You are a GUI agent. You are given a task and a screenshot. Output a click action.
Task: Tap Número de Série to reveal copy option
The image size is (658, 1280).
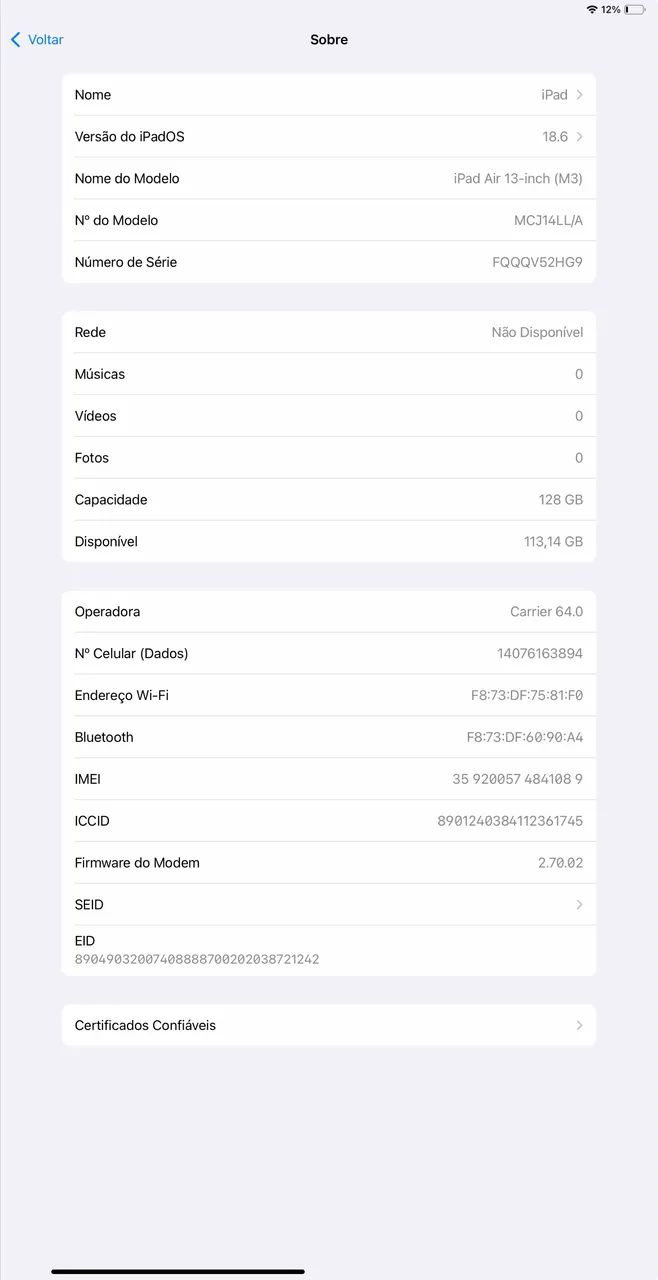[x=329, y=262]
